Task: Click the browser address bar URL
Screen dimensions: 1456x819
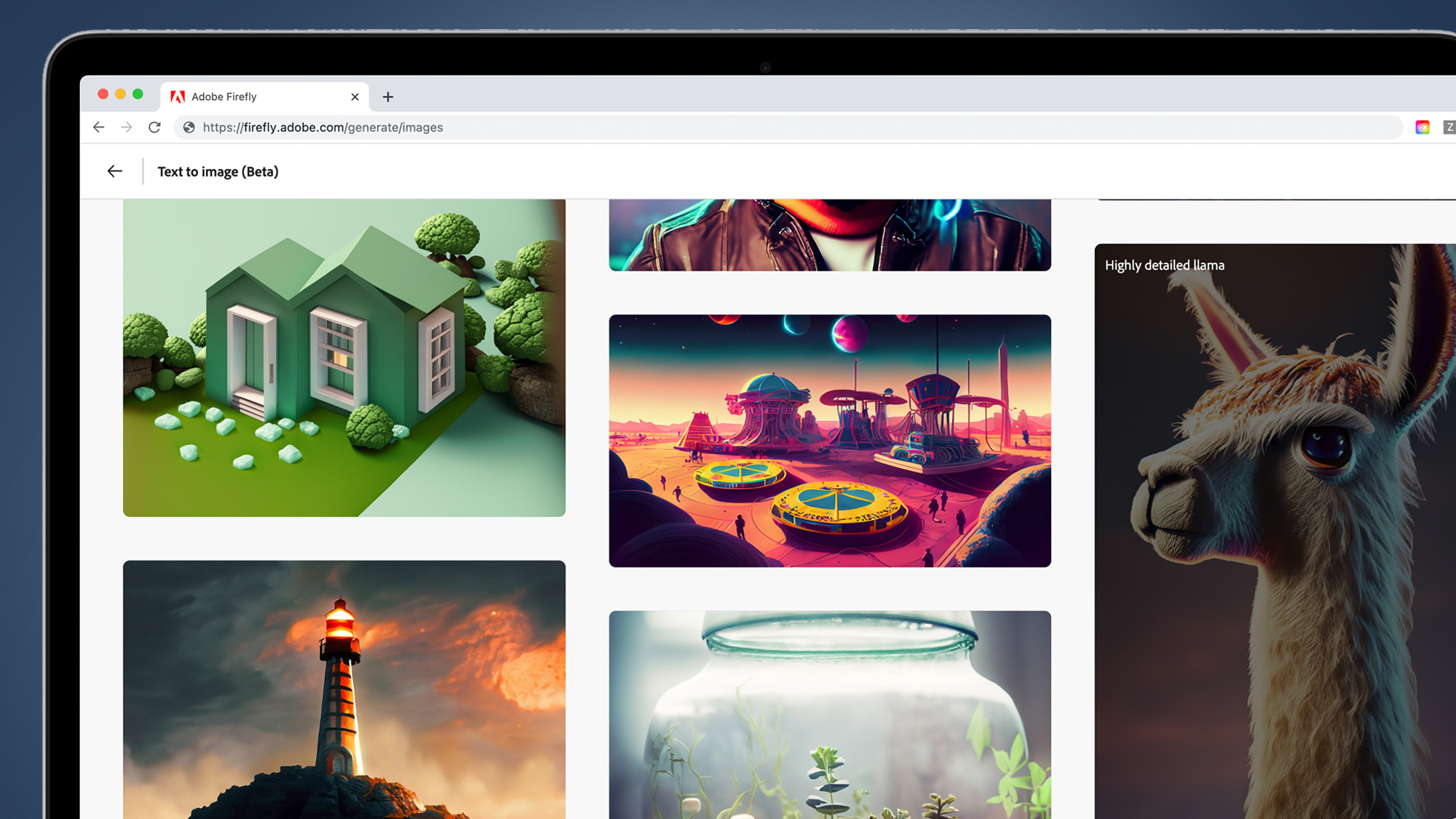Action: [x=322, y=127]
